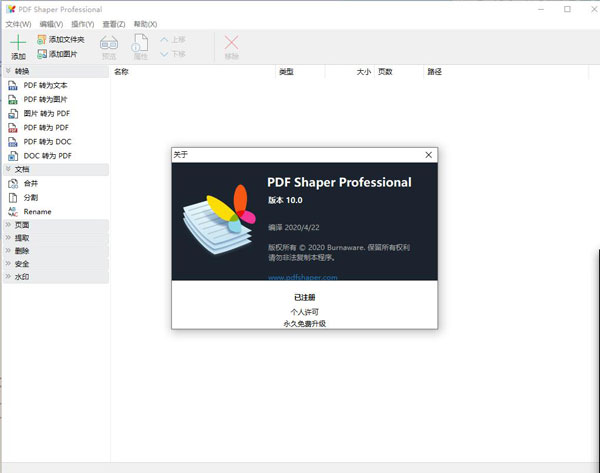Open the 查看(Z) menu
The width and height of the screenshot is (600, 473).
114,24
